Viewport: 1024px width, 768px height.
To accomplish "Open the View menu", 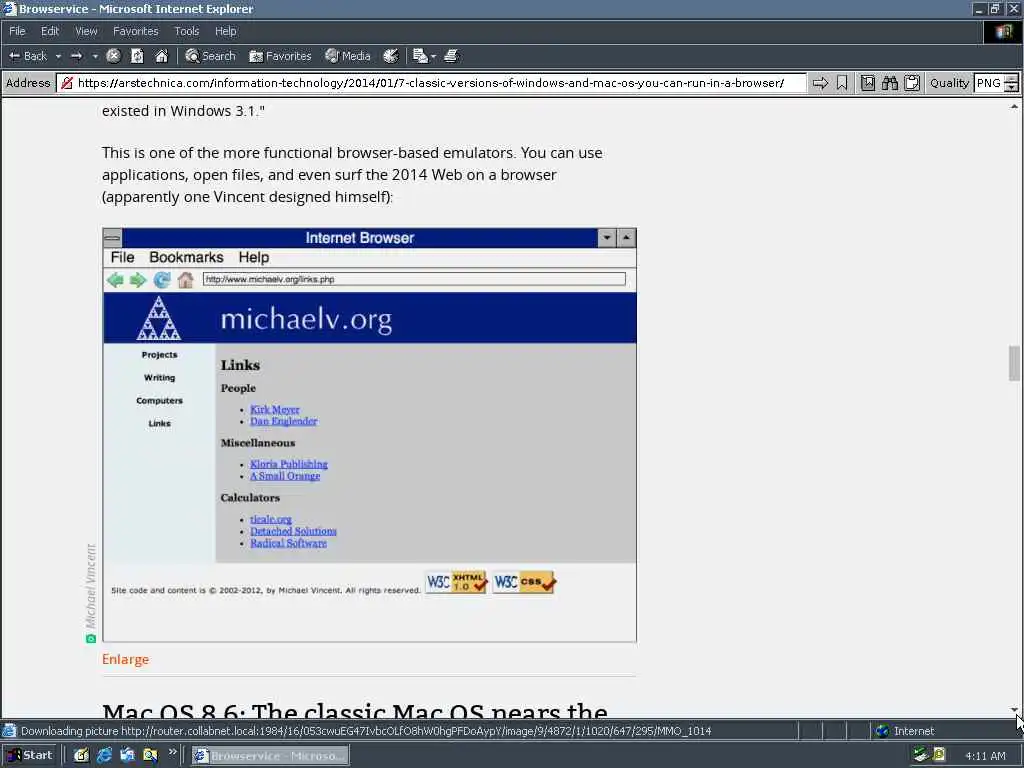I will coord(86,31).
